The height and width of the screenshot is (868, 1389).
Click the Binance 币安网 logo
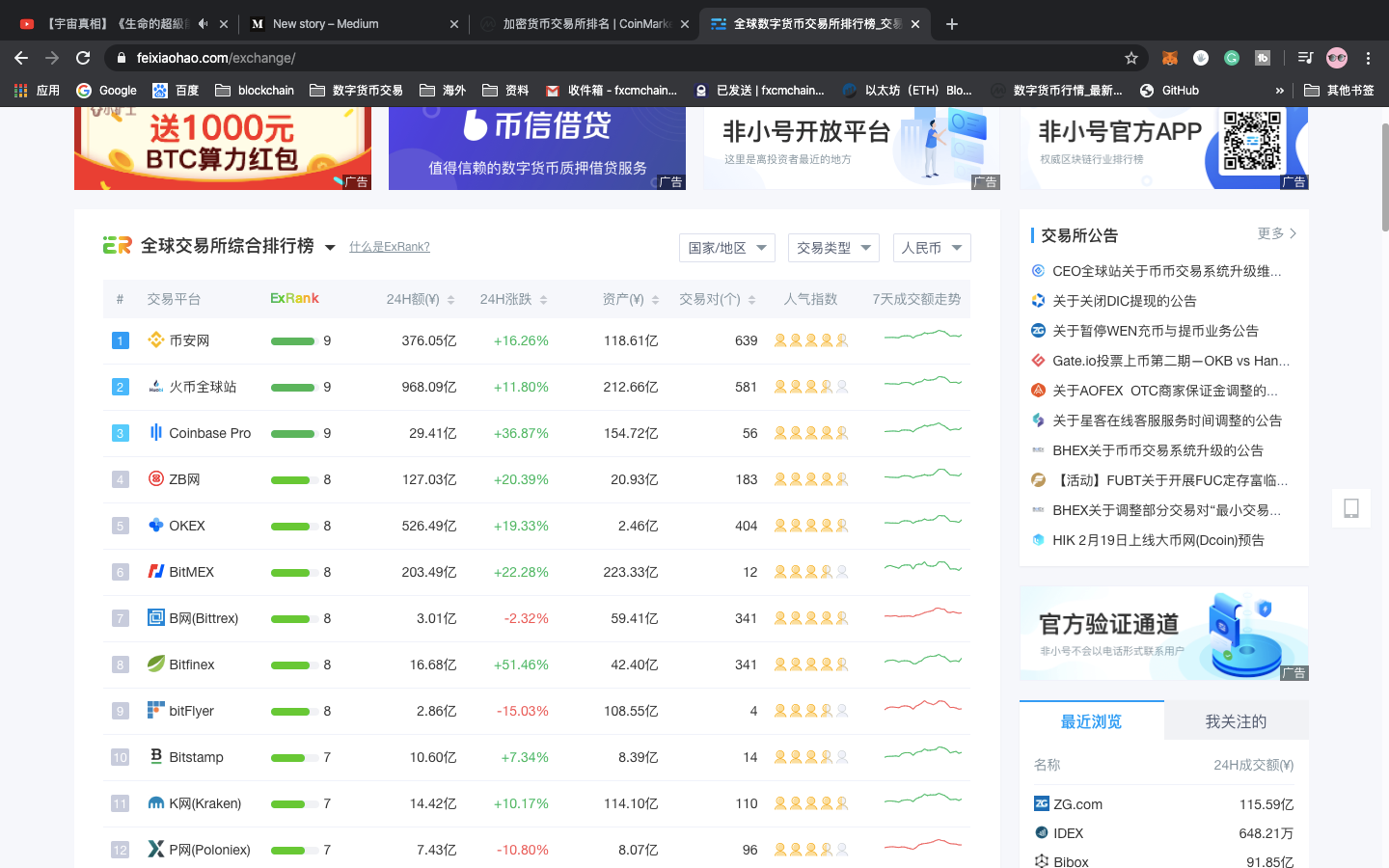point(156,339)
